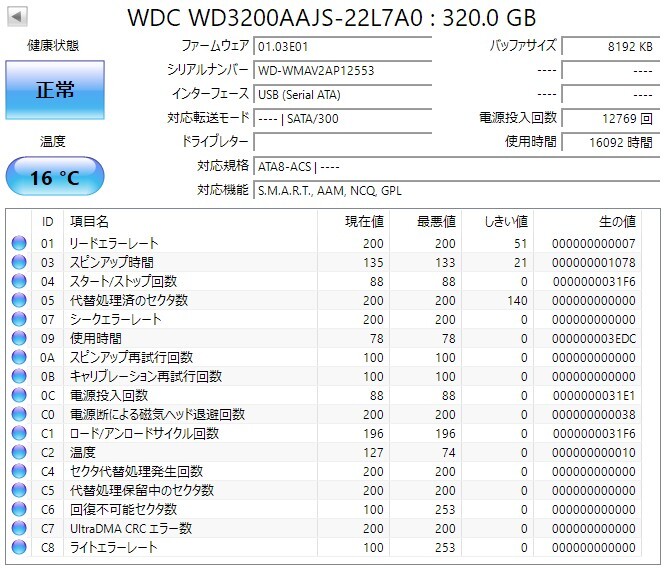665x568 pixels.
Task: Click the buffer size value 8192 KB
Action: (x=611, y=46)
